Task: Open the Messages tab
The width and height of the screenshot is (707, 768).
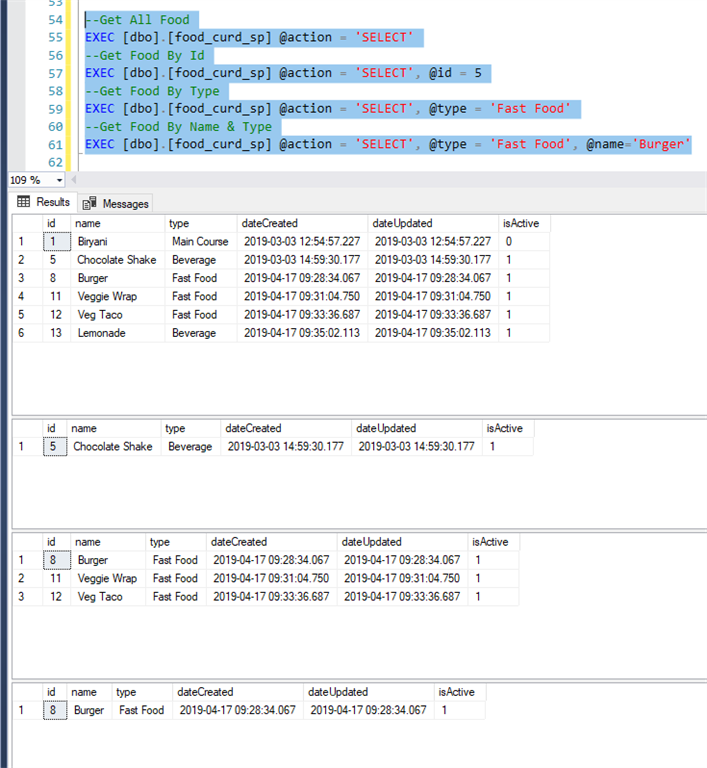Action: pyautogui.click(x=116, y=204)
